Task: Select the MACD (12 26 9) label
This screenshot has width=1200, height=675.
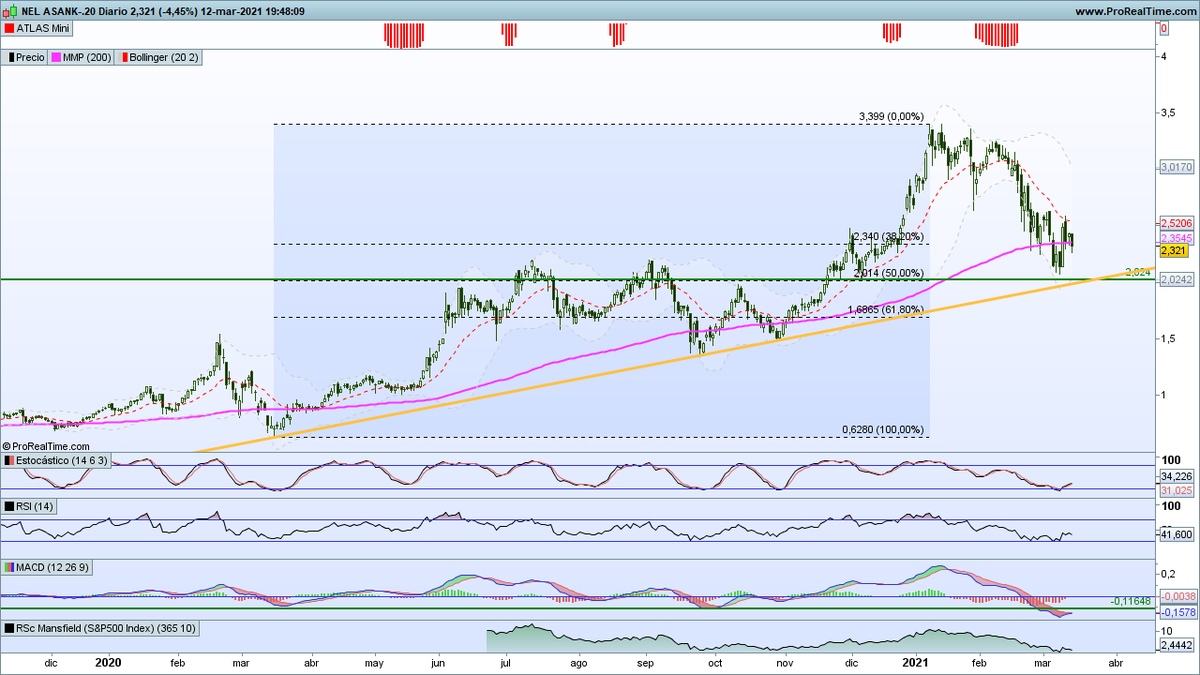Action: (x=45, y=567)
